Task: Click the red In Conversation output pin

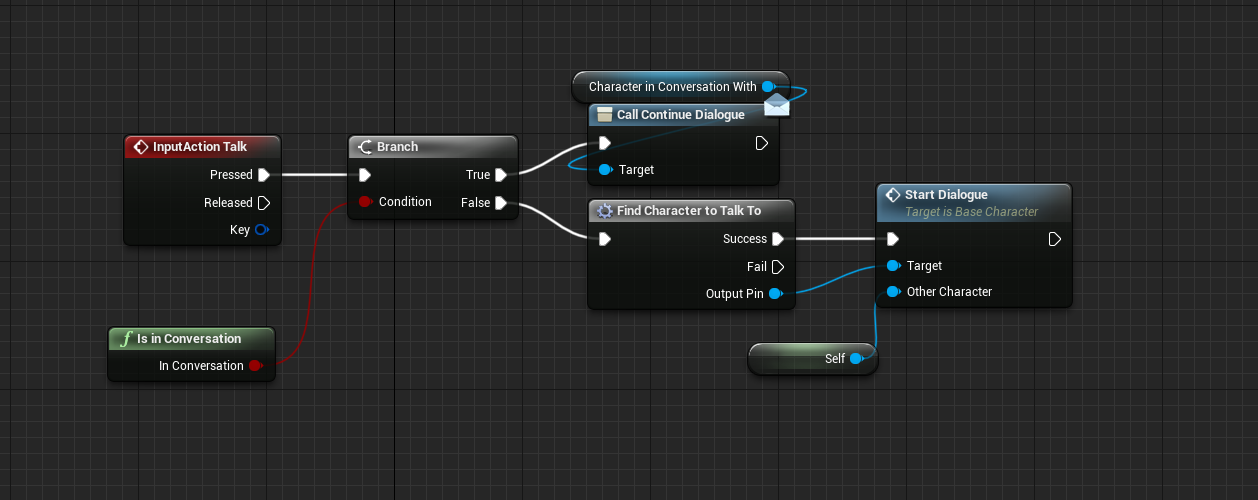Action: pos(255,366)
